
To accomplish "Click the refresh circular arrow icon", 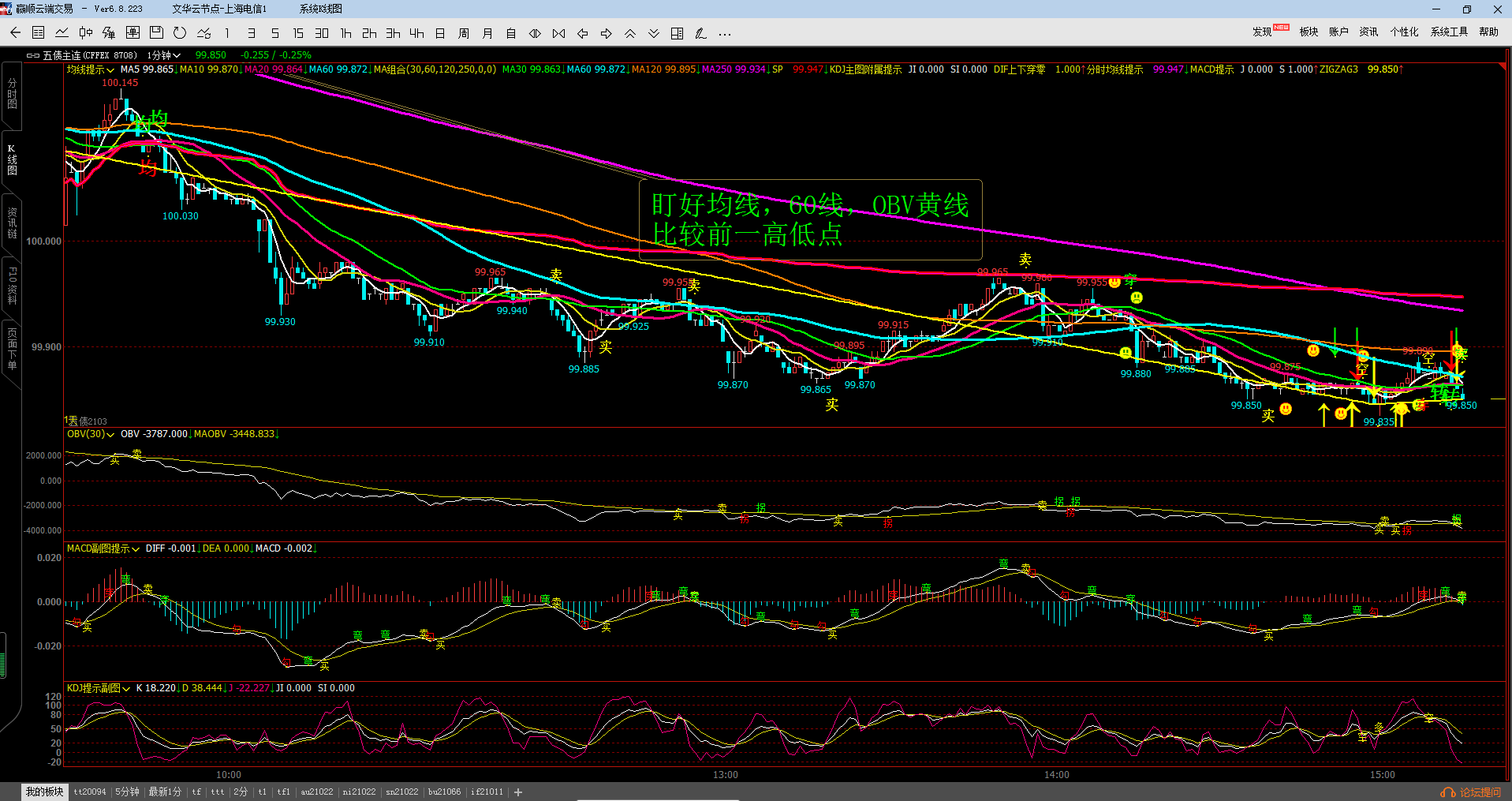I will tap(180, 33).
